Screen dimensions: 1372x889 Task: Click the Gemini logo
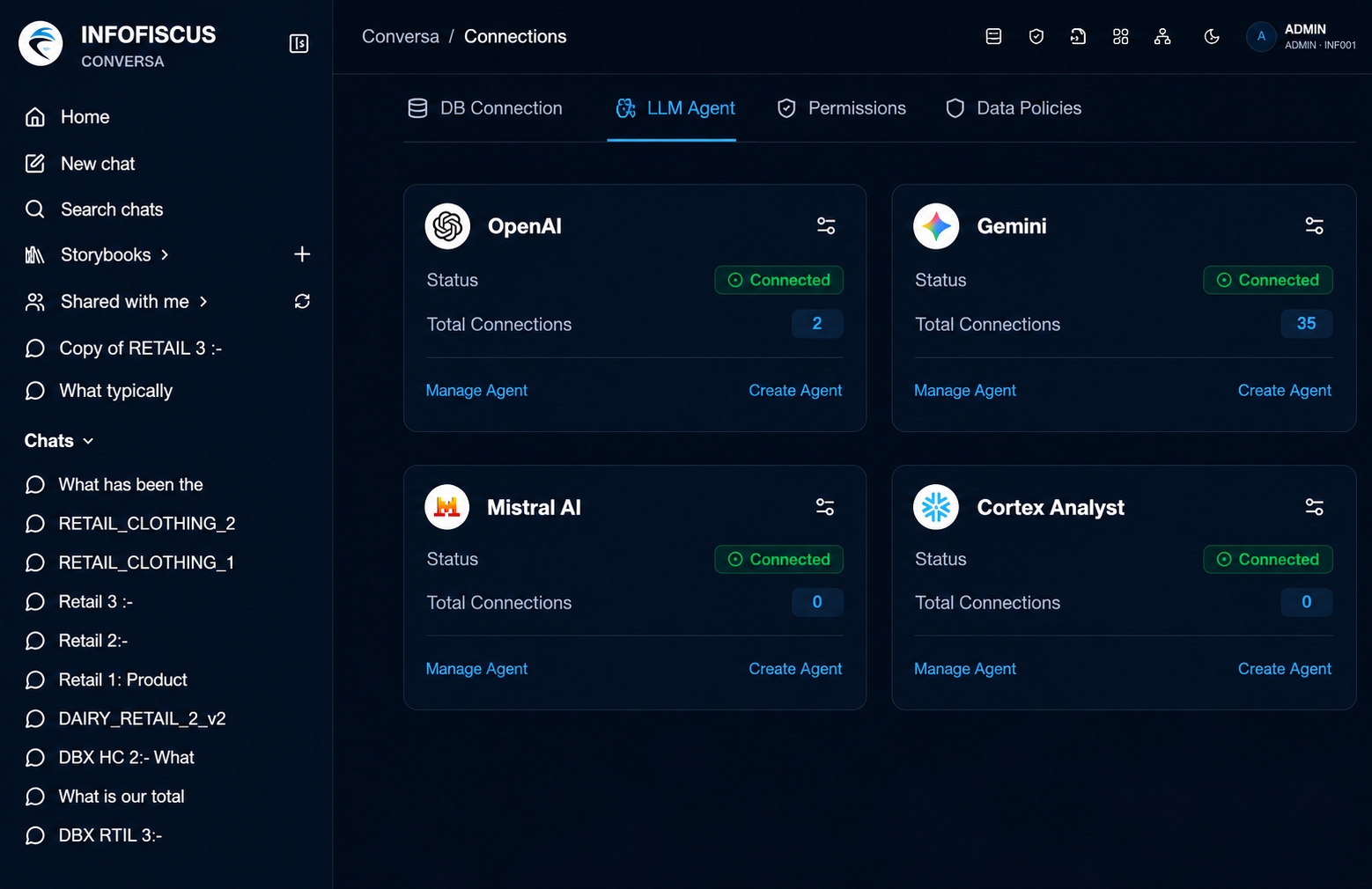[x=936, y=226]
